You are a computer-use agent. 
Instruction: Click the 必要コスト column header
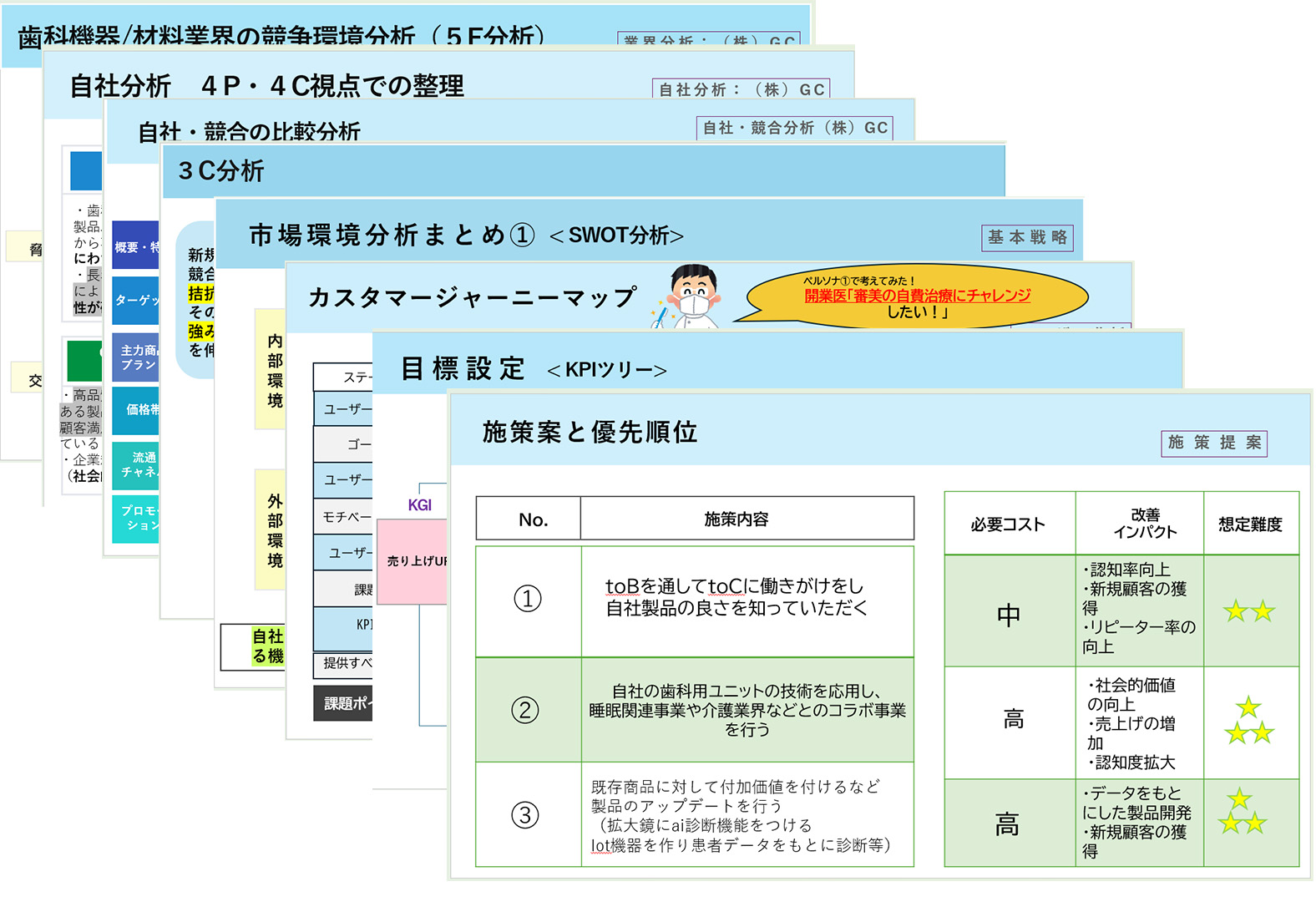(1008, 524)
